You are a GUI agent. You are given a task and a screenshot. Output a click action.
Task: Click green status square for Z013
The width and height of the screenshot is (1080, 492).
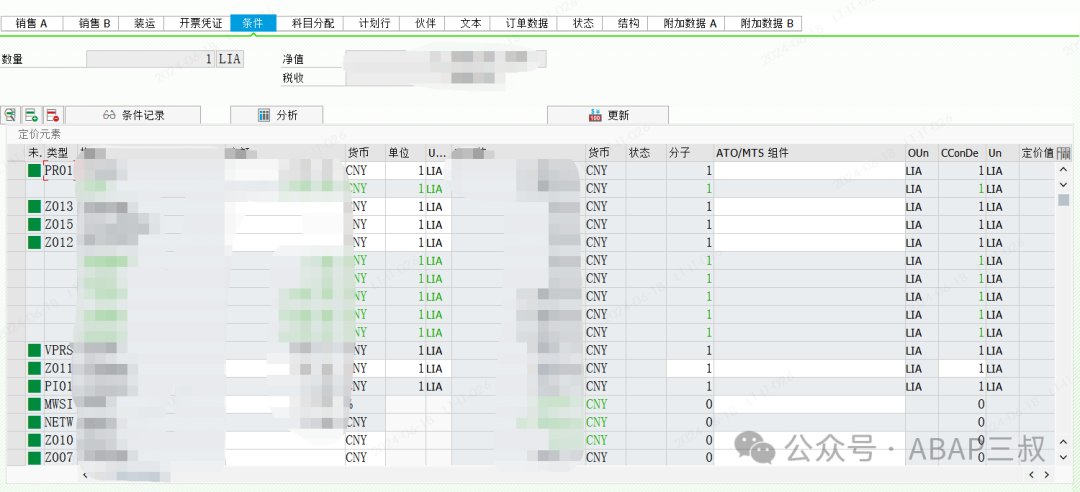[x=34, y=206]
